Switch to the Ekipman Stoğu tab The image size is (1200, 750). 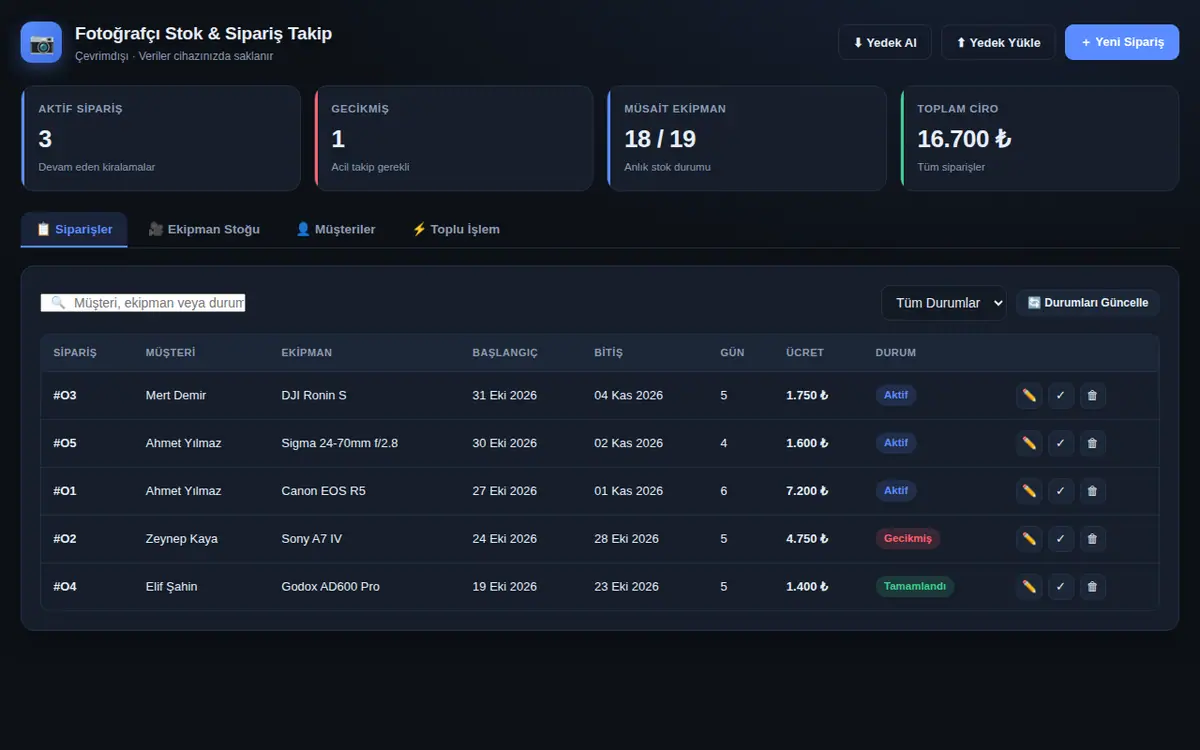pos(204,229)
